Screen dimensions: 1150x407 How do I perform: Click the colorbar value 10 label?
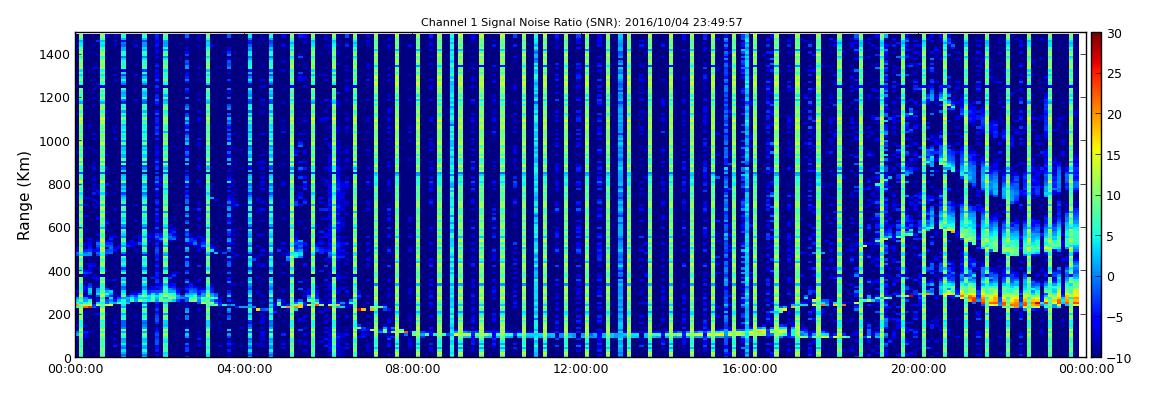pyautogui.click(x=1116, y=195)
